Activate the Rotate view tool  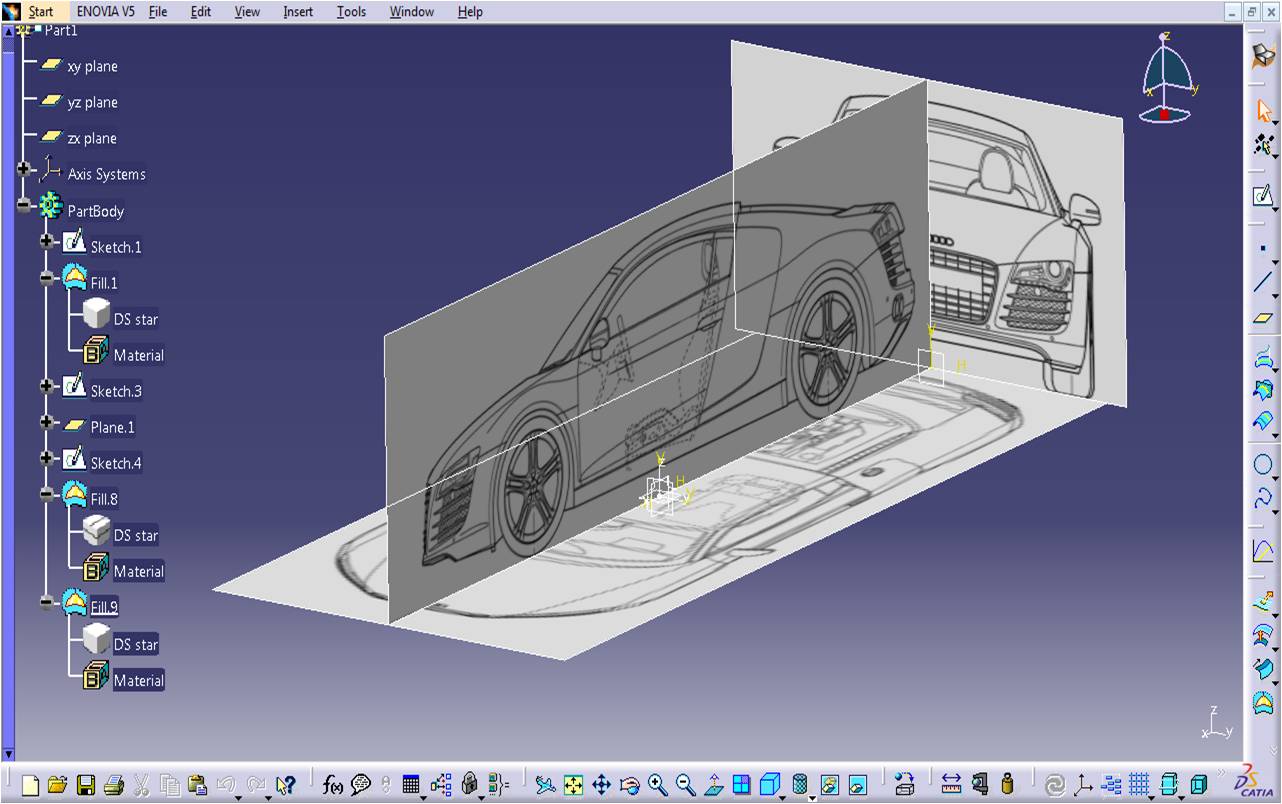point(629,785)
